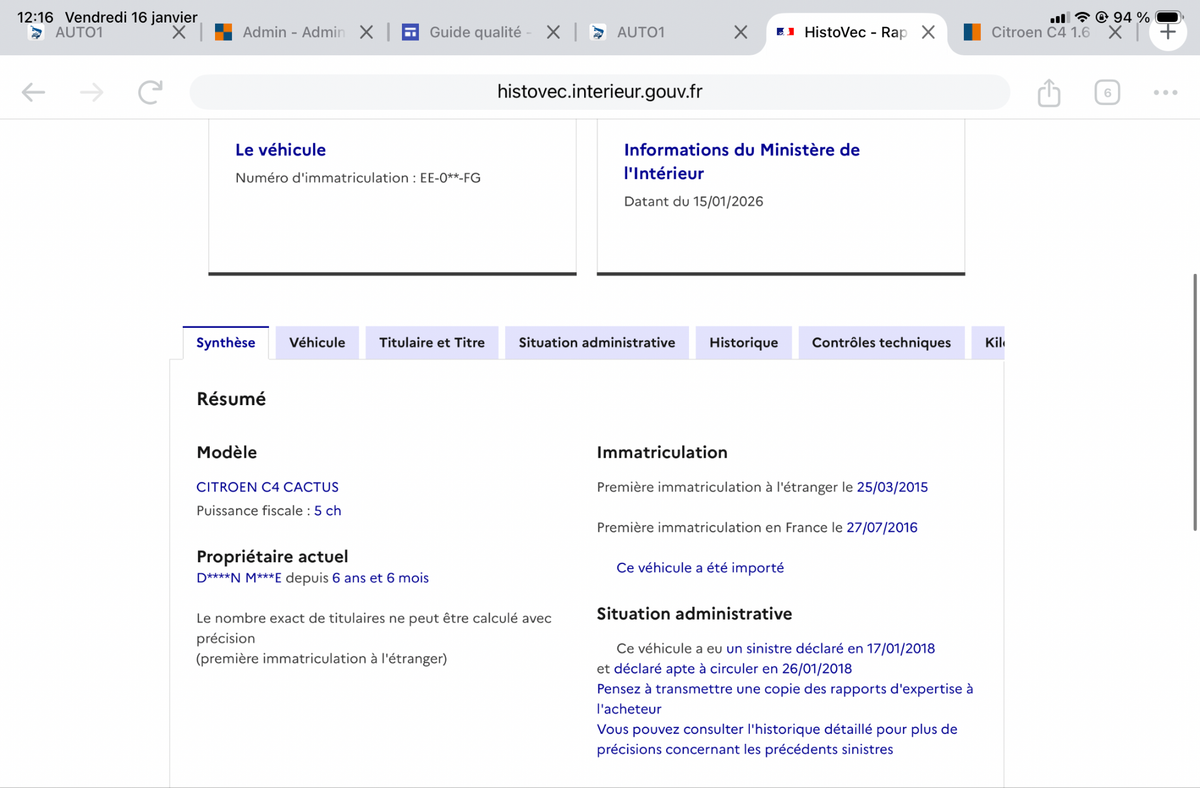Click the historique détaillé information link
The height and width of the screenshot is (788, 1200).
point(776,729)
